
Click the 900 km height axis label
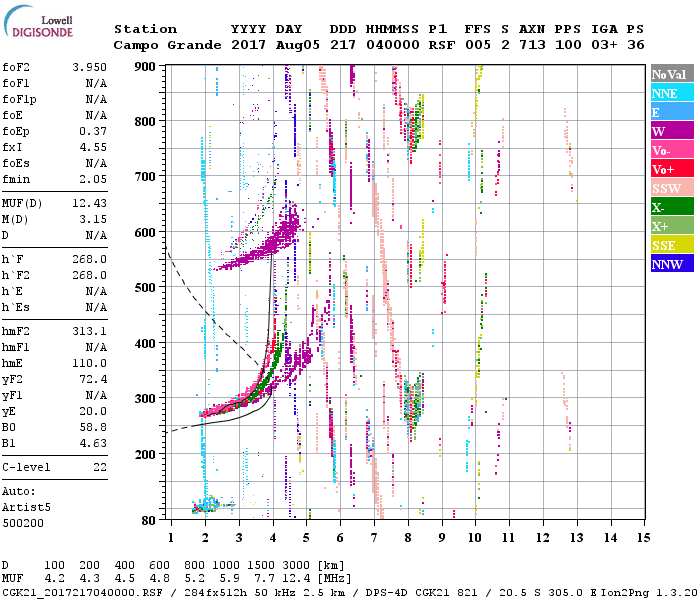(x=145, y=67)
